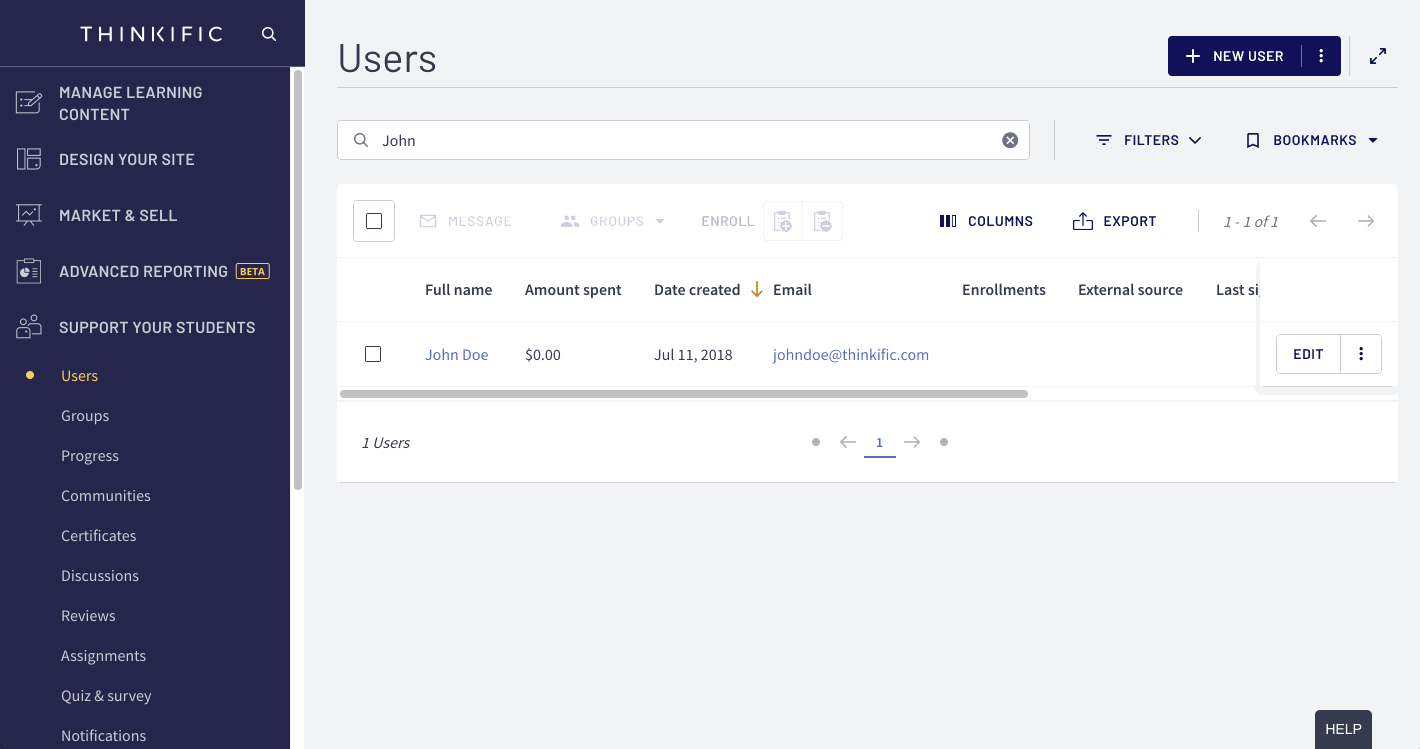1420x749 pixels.
Task: Click the Amount spent column header
Action: 573,290
